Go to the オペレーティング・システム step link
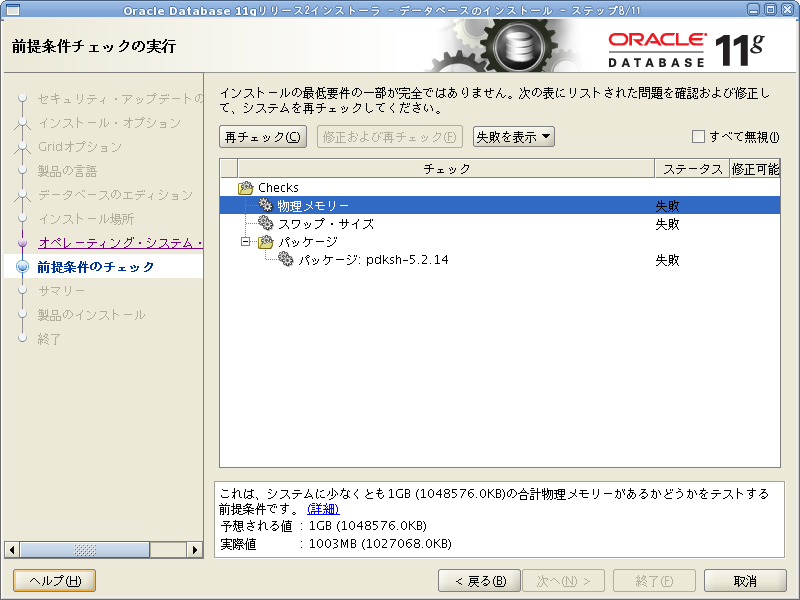The width and height of the screenshot is (800, 600). pos(120,242)
